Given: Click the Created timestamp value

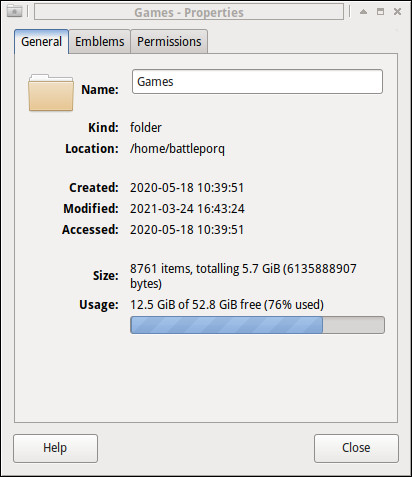Looking at the screenshot, I should coord(187,188).
